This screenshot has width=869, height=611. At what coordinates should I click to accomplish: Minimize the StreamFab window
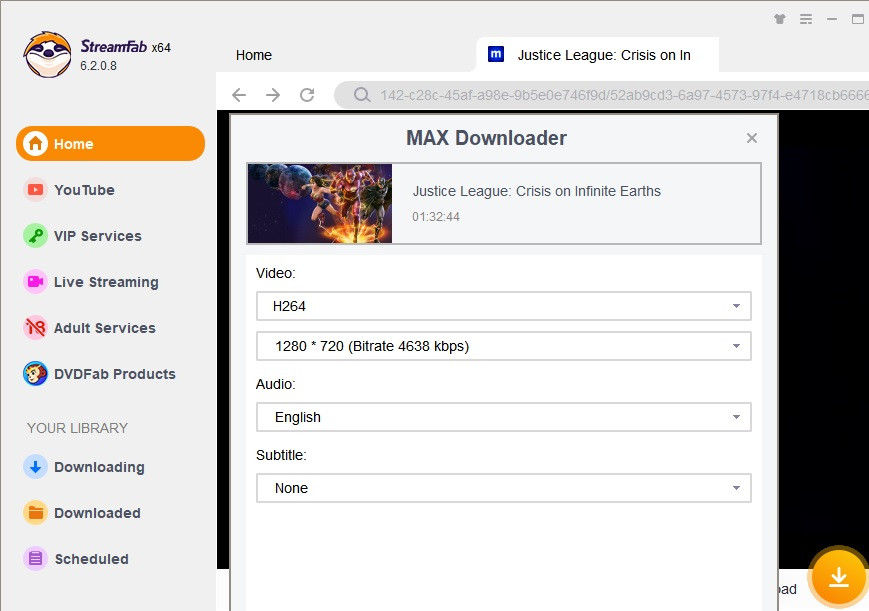(x=832, y=19)
